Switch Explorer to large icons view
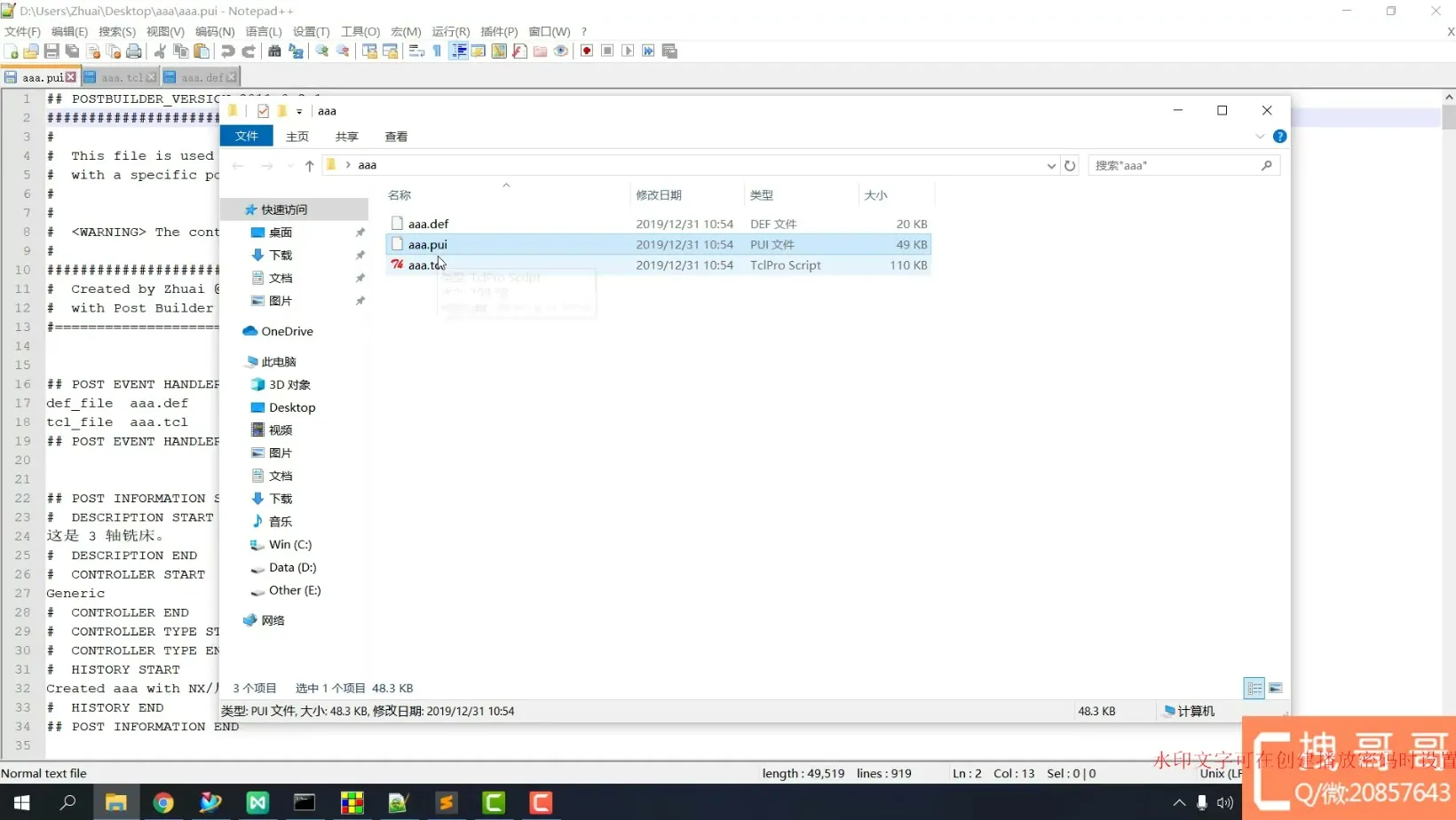Image resolution: width=1456 pixels, height=820 pixels. coord(1276,689)
